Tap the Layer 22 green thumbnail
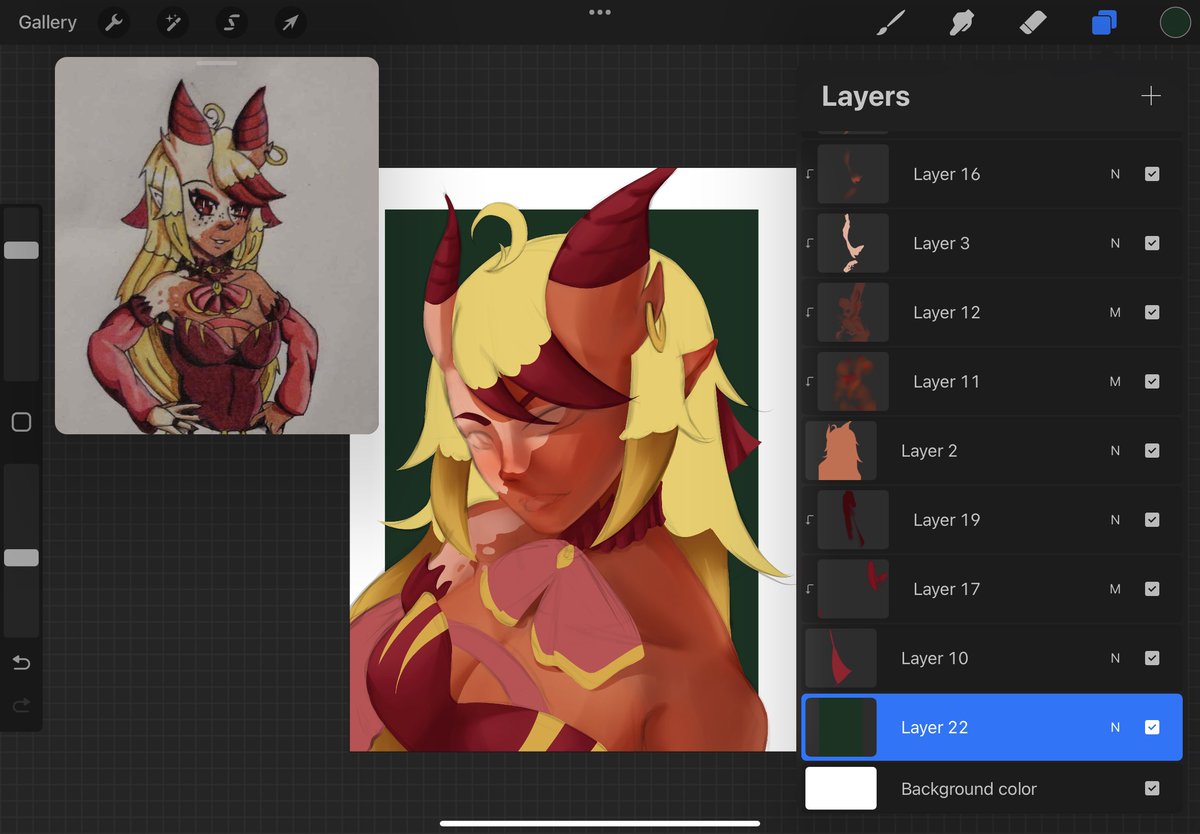 tap(841, 727)
